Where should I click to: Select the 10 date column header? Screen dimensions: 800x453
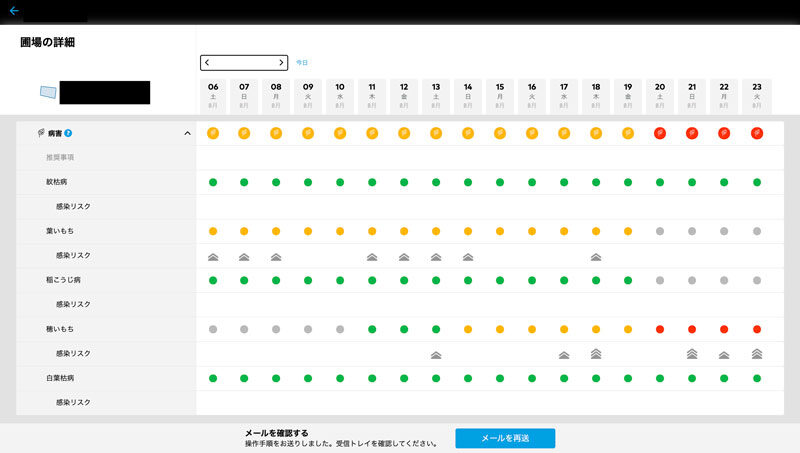[340, 96]
